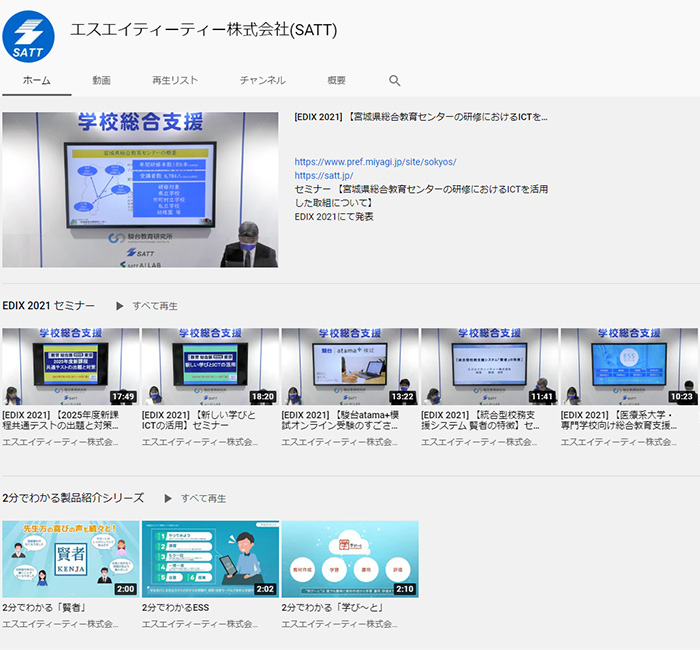
Task: Open the チャンネル tab
Action: [x=262, y=80]
